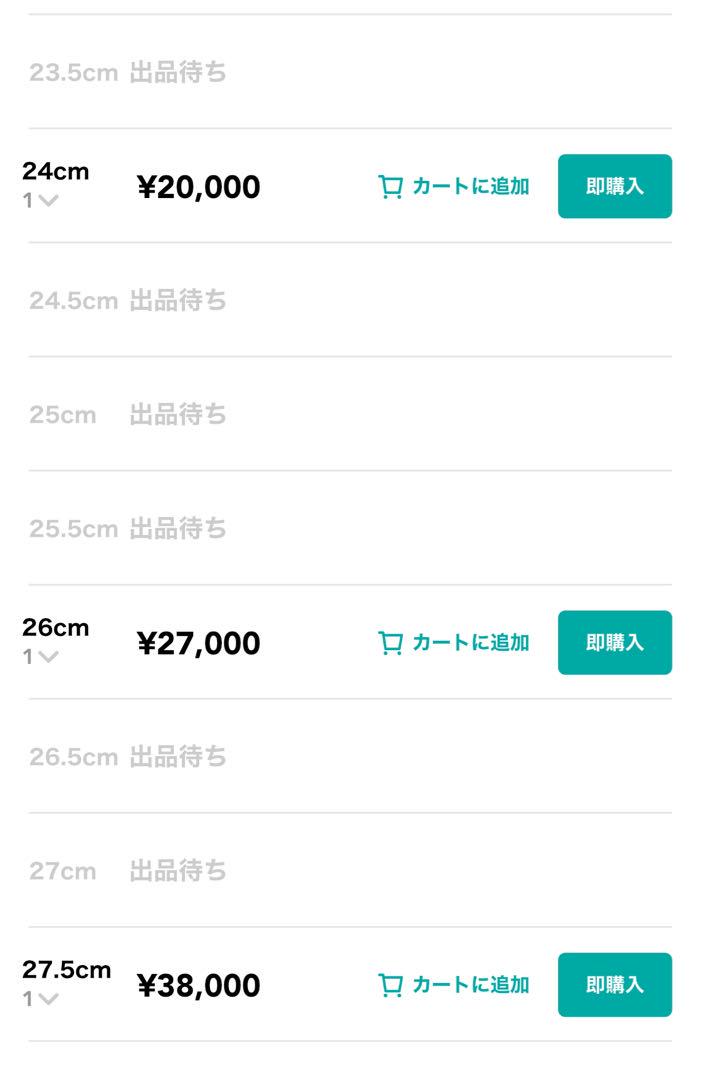Select the 27cm awaiting-listing row
The height and width of the screenshot is (1080, 701).
(350, 871)
